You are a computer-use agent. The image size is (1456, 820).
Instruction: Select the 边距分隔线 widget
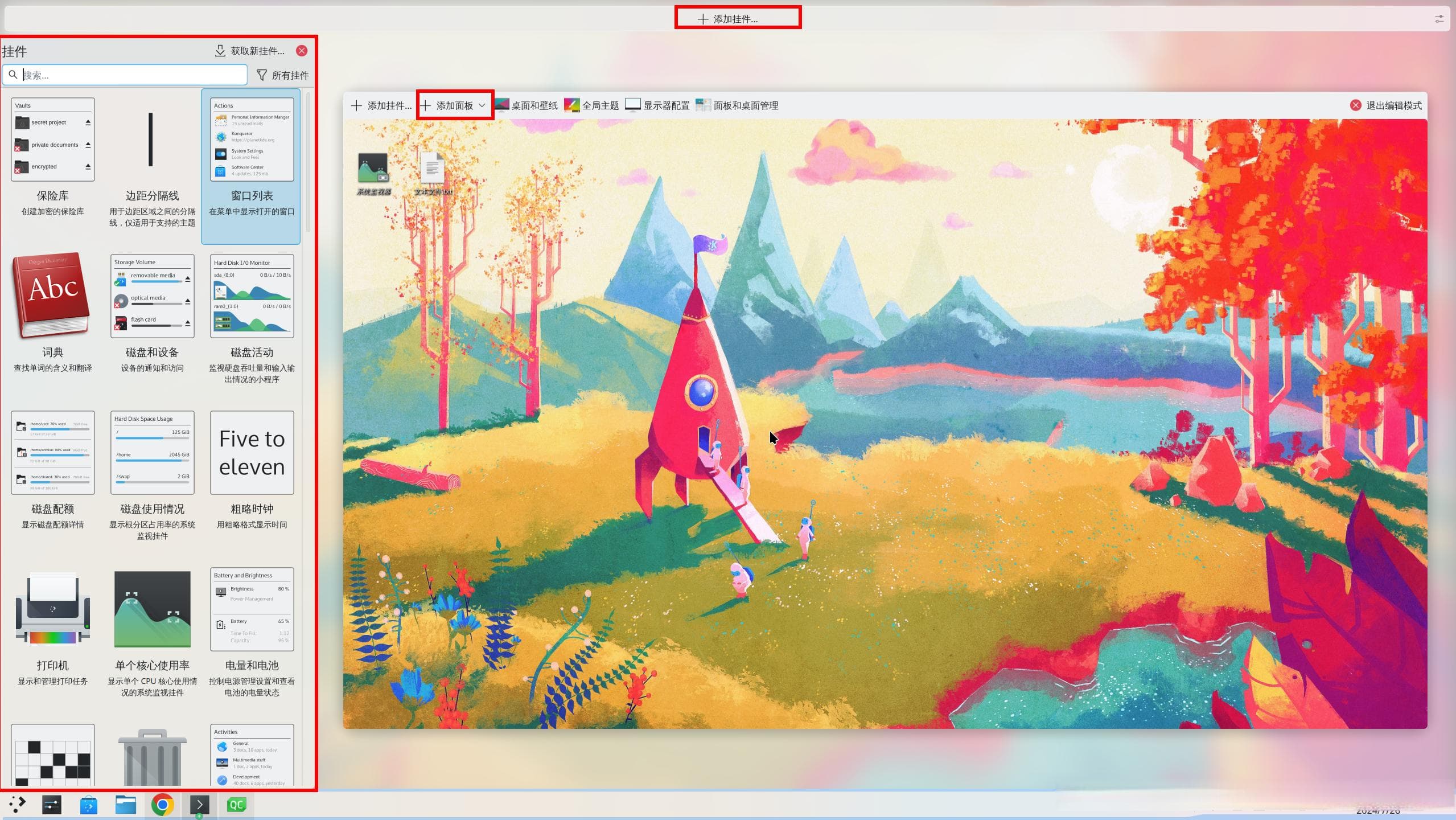click(x=152, y=165)
